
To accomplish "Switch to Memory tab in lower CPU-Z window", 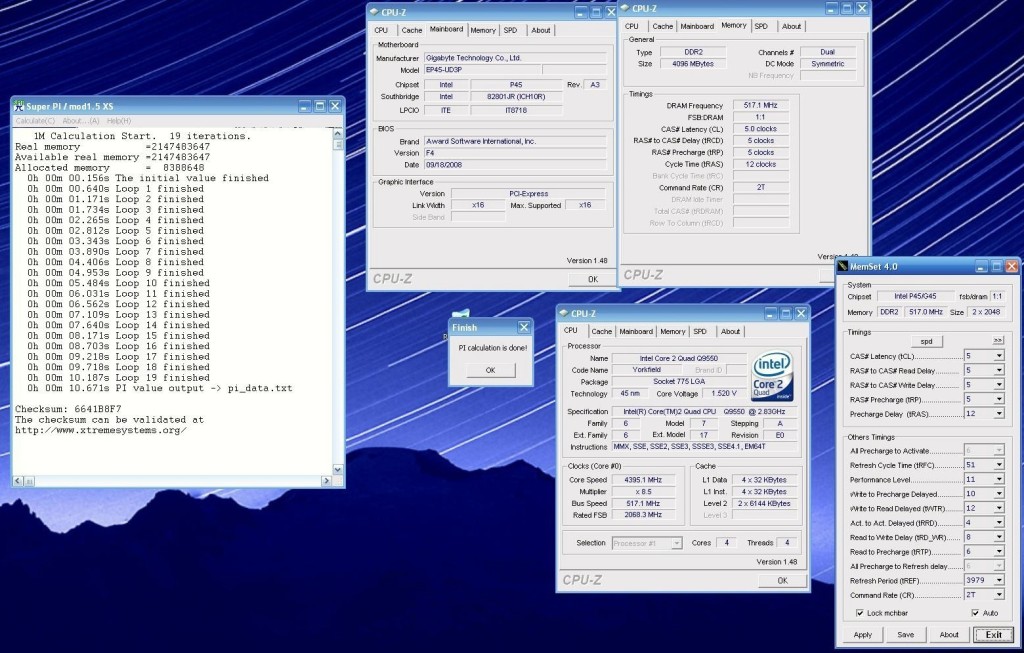I will [x=673, y=331].
